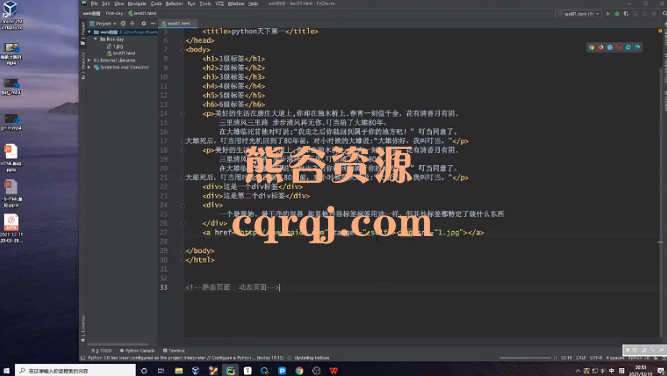
Task: Close test01.html editor tab
Action: point(194,23)
